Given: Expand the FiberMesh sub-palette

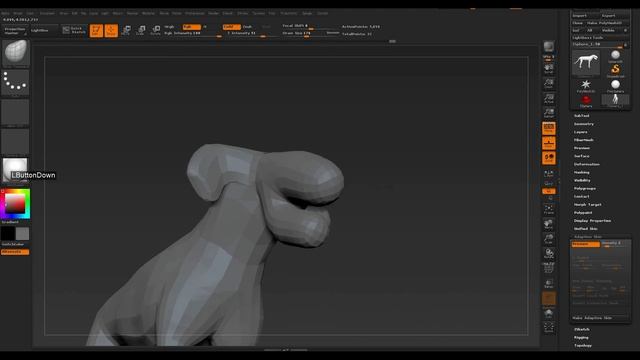Looking at the screenshot, I should click(x=583, y=140).
